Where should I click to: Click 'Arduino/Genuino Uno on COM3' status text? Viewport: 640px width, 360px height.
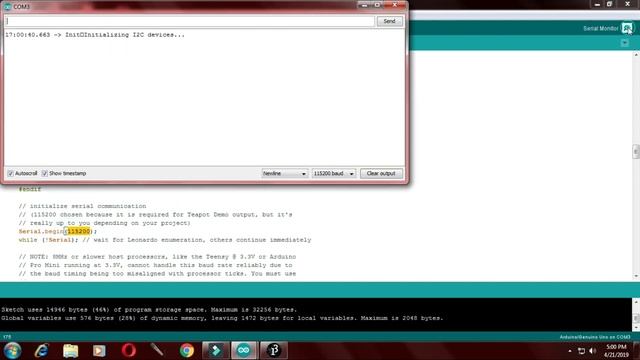[x=595, y=337]
